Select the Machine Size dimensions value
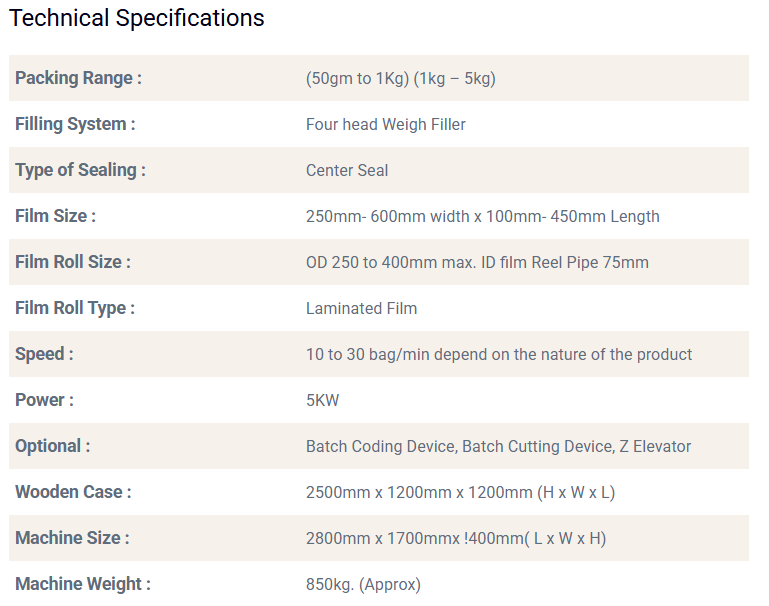 tap(455, 538)
